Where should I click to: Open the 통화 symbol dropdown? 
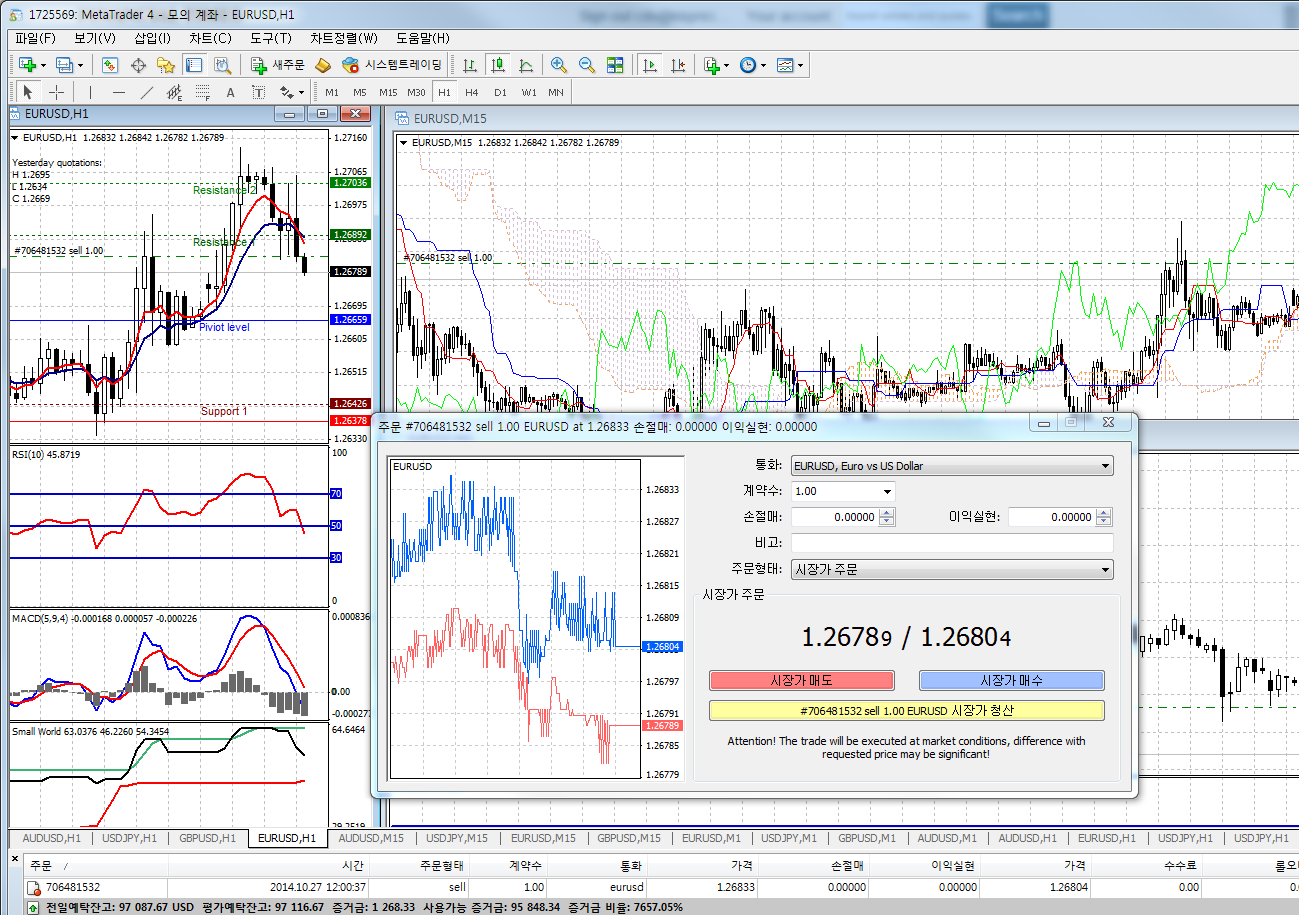click(951, 466)
